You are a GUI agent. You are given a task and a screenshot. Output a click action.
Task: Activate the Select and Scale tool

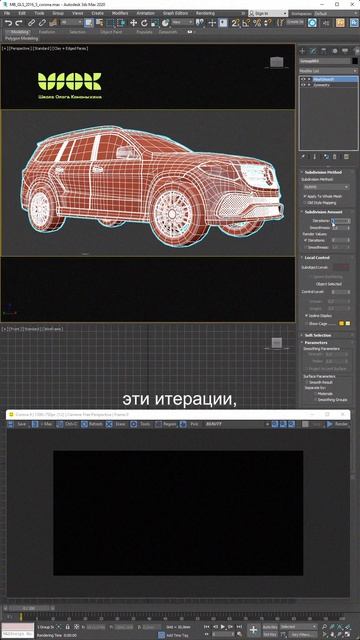coord(155,23)
